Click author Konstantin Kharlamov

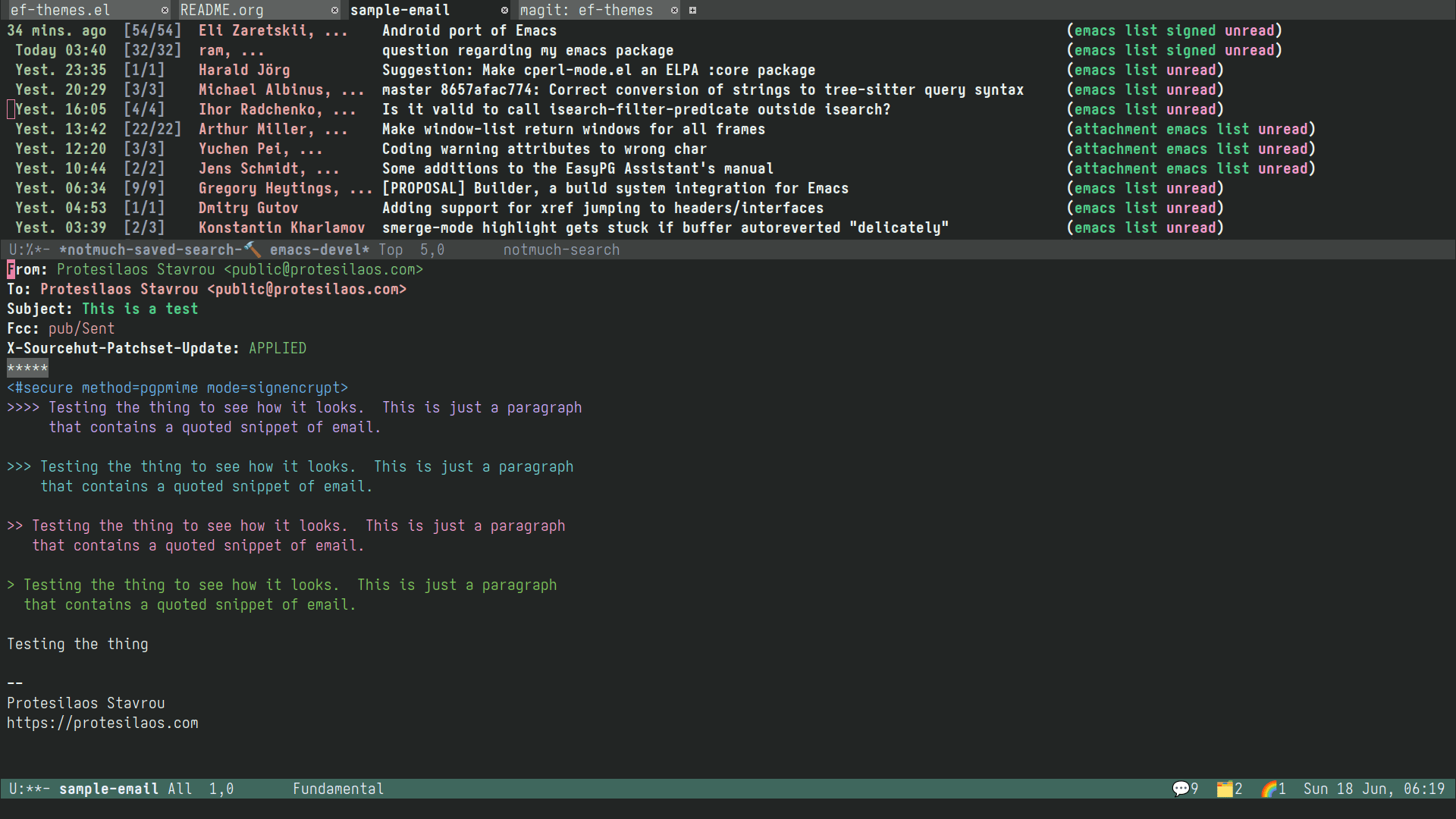tap(281, 227)
